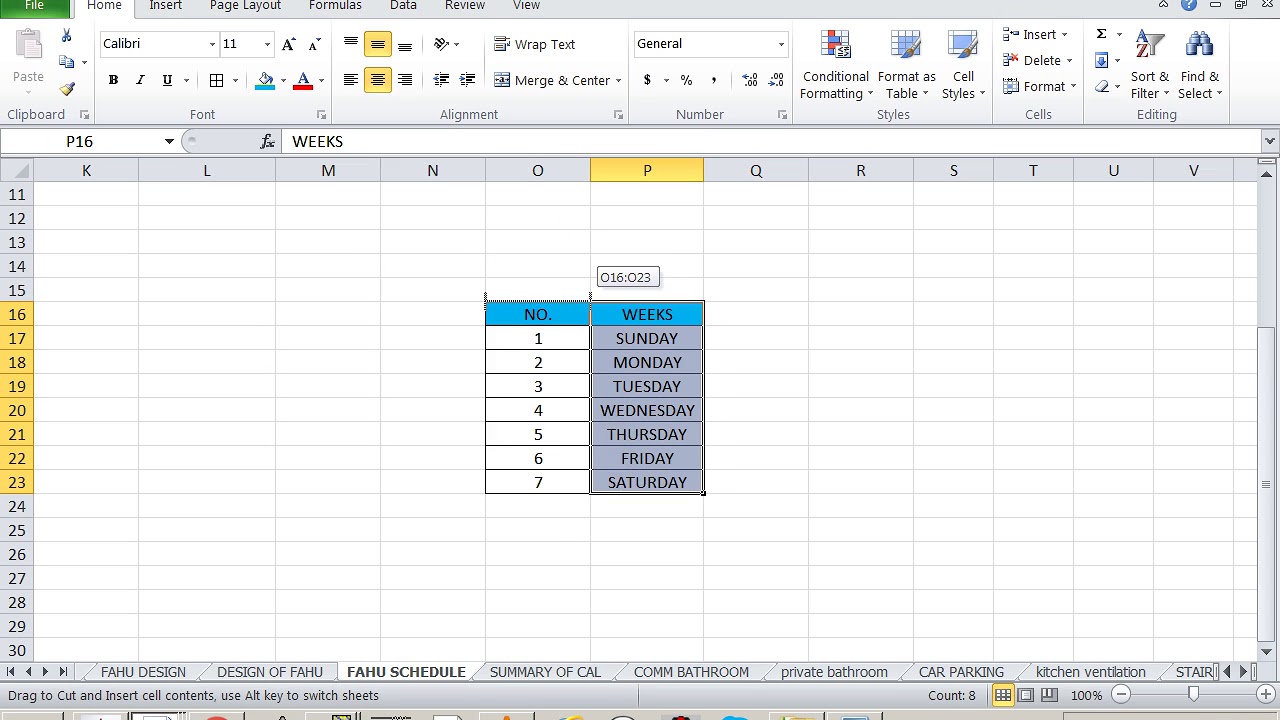Expand the Sort & Filter menu
Image resolution: width=1280 pixels, height=720 pixels.
[x=1150, y=66]
